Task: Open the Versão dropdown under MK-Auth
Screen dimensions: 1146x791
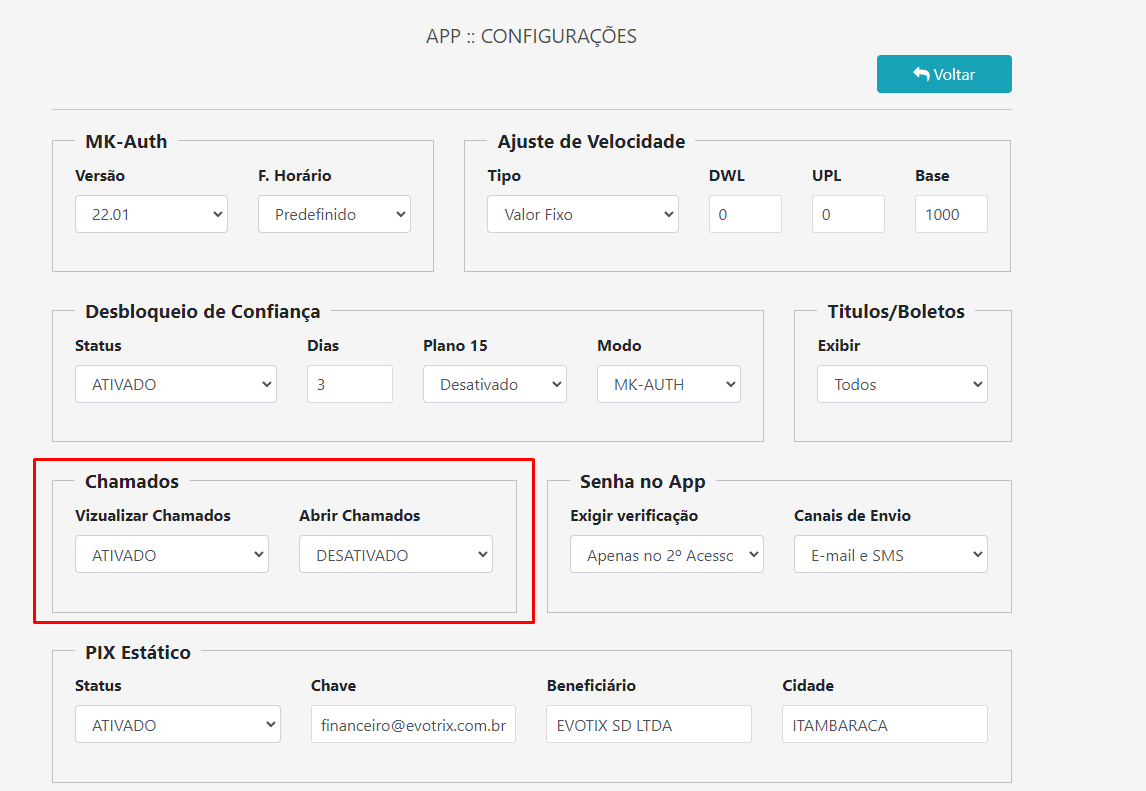Action: [151, 213]
